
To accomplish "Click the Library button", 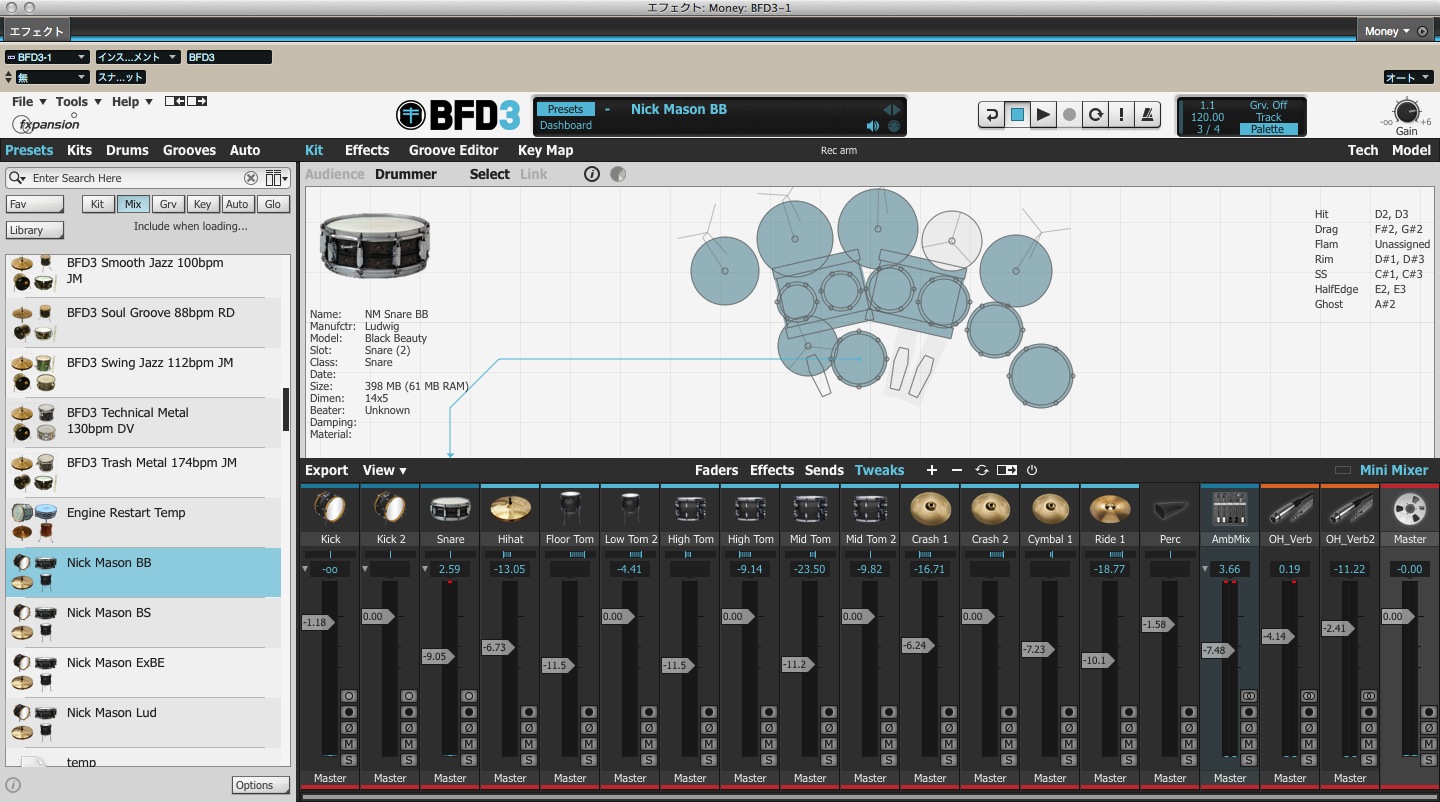I will pyautogui.click(x=34, y=230).
